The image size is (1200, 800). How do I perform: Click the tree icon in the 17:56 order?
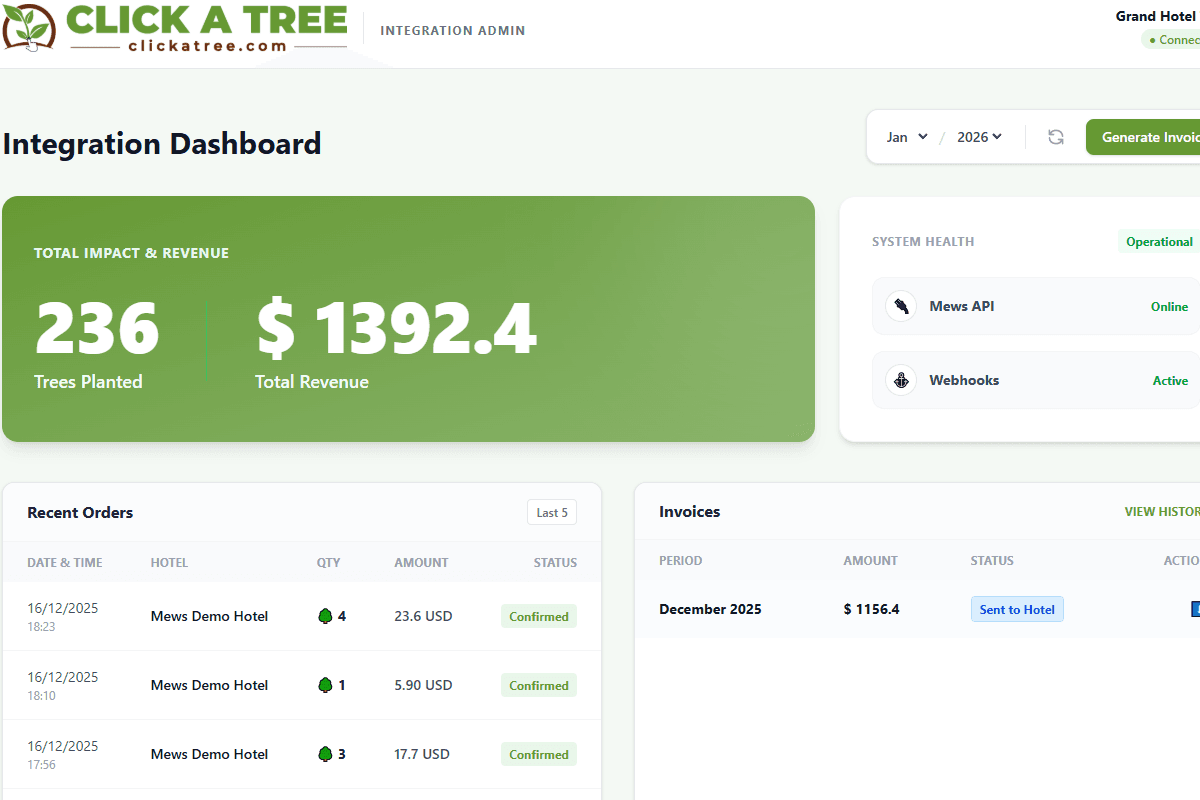[x=325, y=754]
